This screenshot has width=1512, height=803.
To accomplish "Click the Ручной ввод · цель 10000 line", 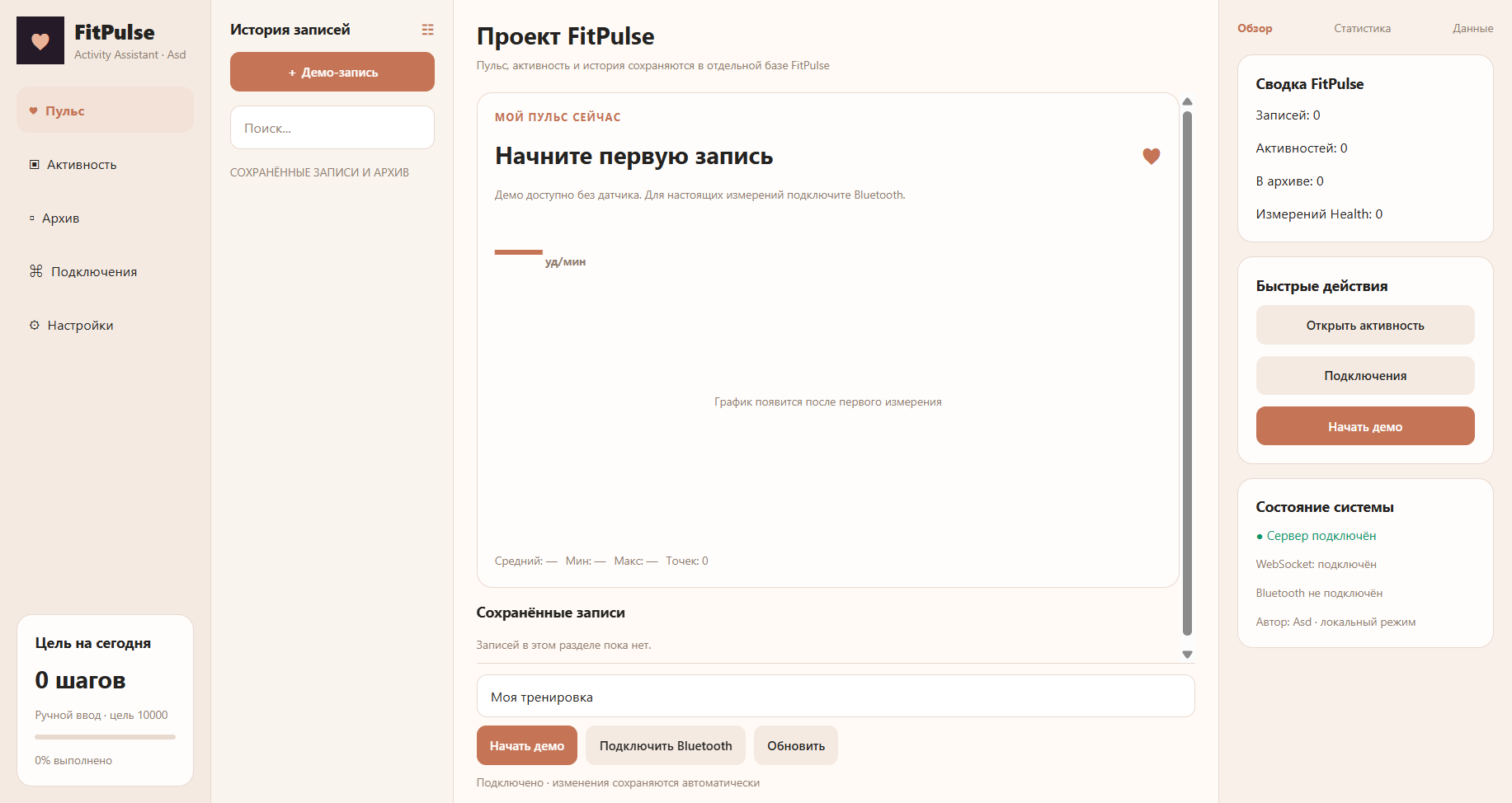I will point(101,715).
